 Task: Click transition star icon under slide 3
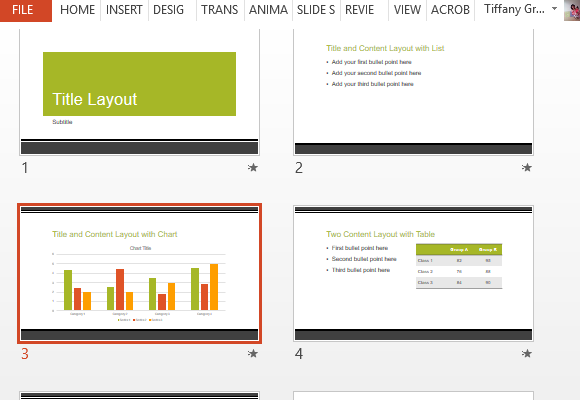point(253,353)
